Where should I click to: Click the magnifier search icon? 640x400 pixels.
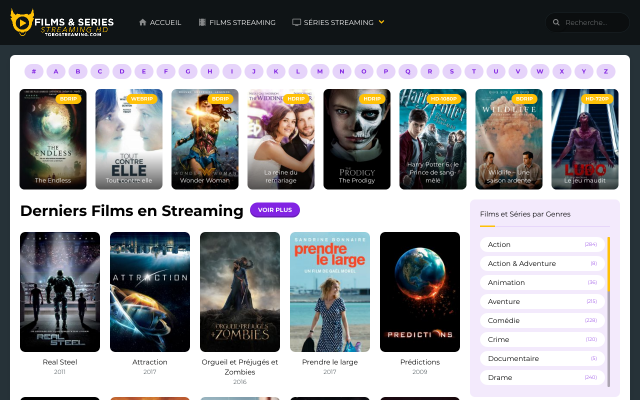pyautogui.click(x=556, y=22)
